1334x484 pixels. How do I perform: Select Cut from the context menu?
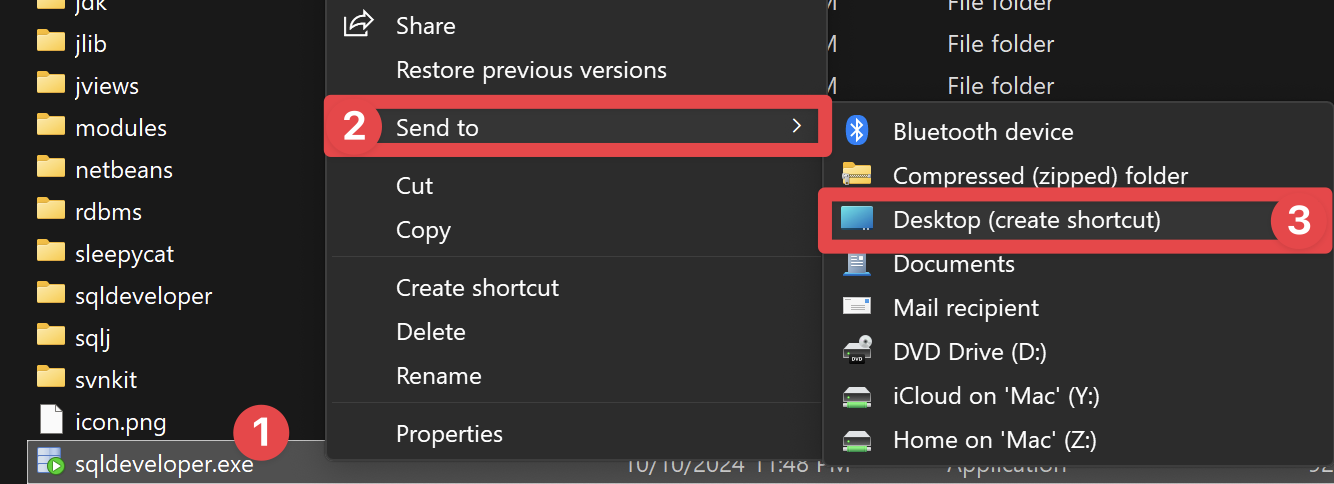(x=414, y=186)
